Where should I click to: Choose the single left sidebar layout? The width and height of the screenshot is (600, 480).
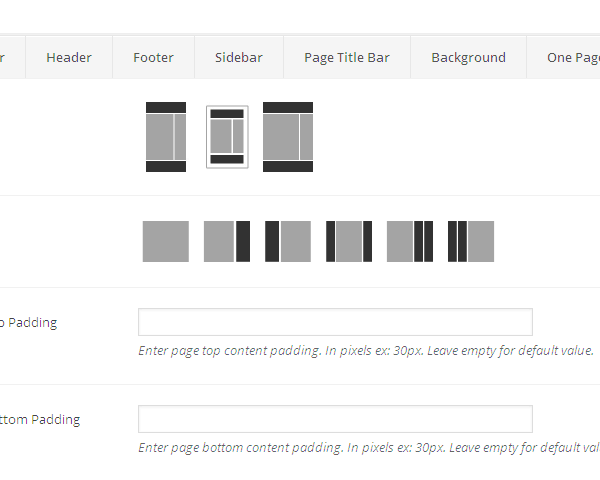click(x=288, y=242)
